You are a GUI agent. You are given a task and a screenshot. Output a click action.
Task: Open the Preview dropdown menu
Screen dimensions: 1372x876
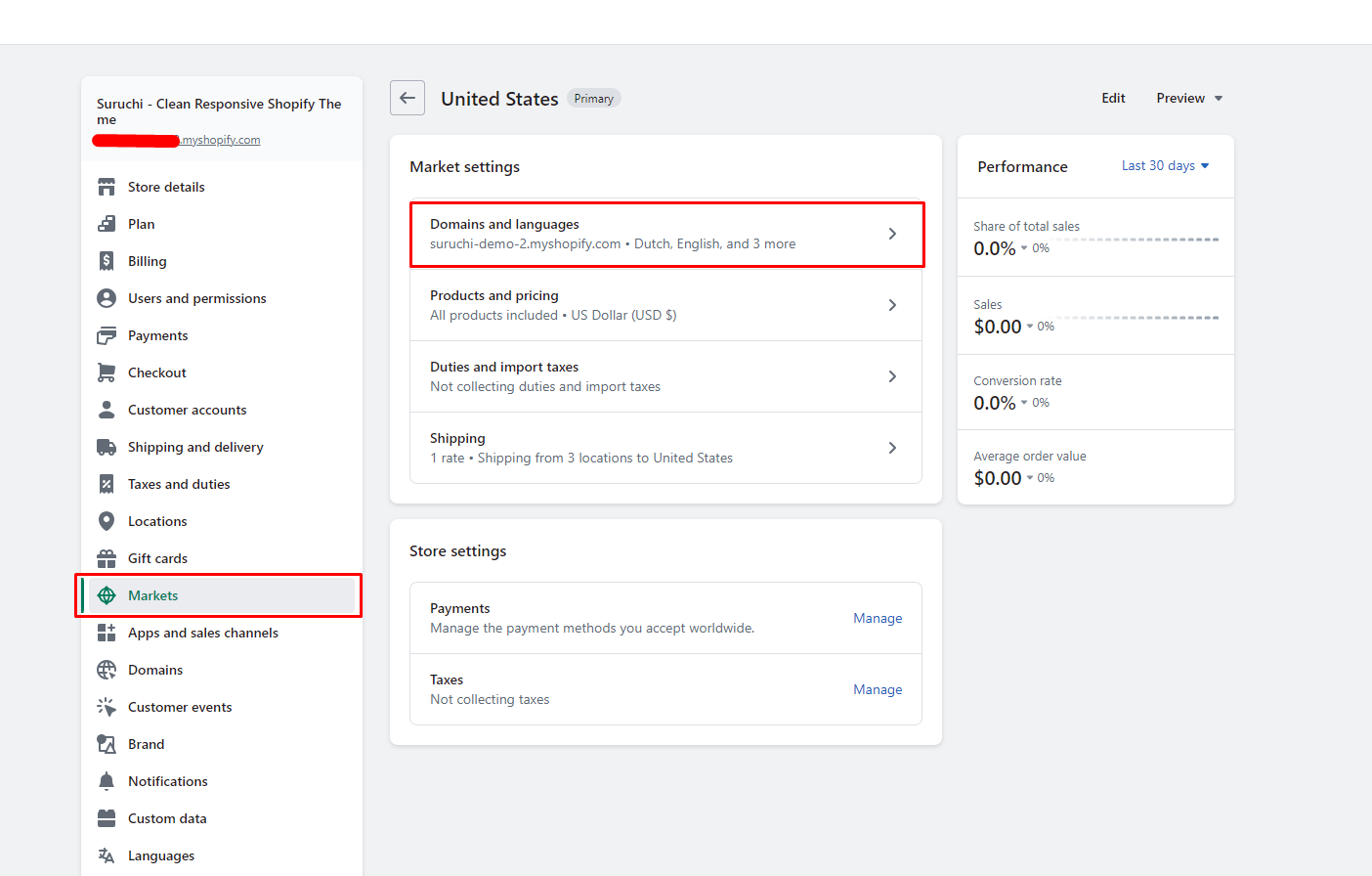click(1189, 98)
